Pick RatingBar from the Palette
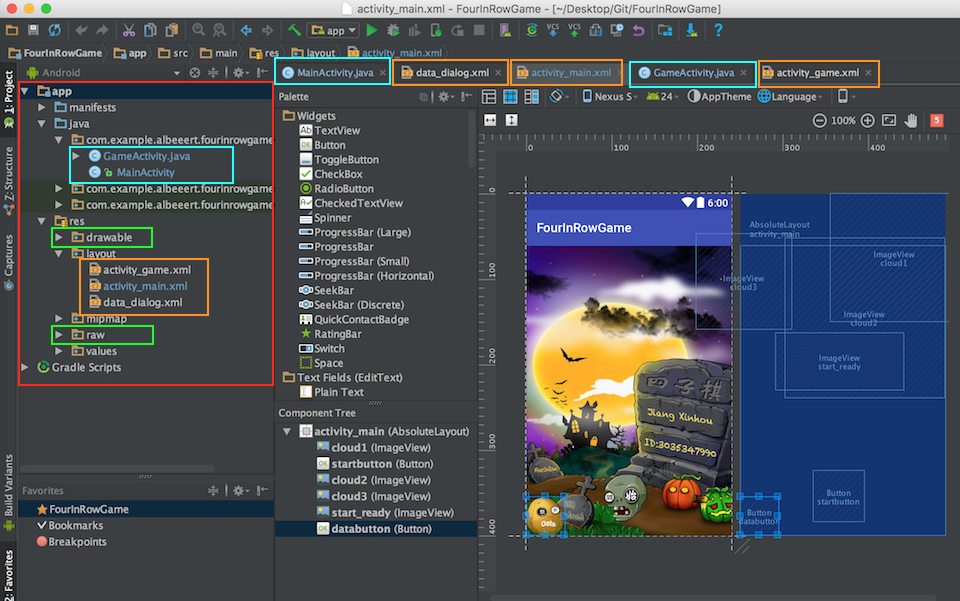The image size is (960, 601). [x=331, y=334]
